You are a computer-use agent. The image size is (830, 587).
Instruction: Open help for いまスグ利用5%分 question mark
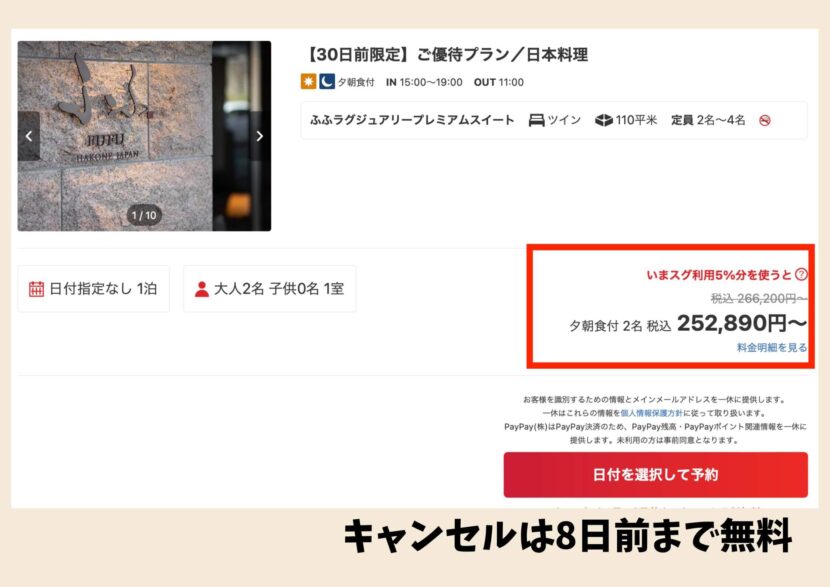[x=801, y=274]
